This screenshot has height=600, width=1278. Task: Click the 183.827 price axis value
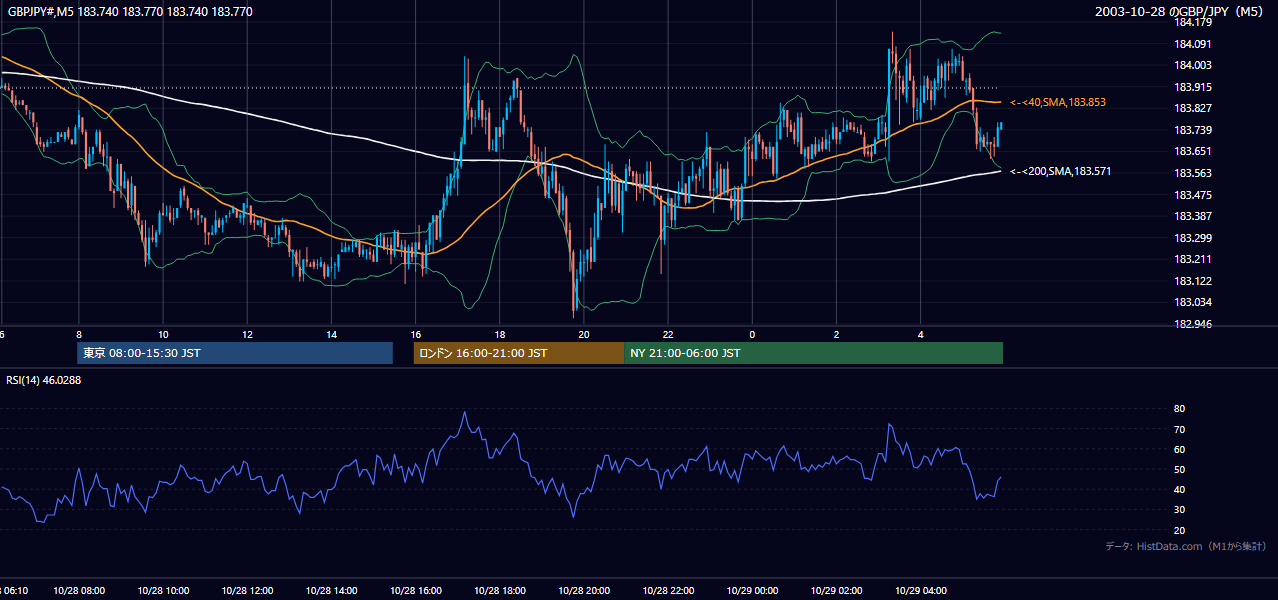pyautogui.click(x=1193, y=108)
